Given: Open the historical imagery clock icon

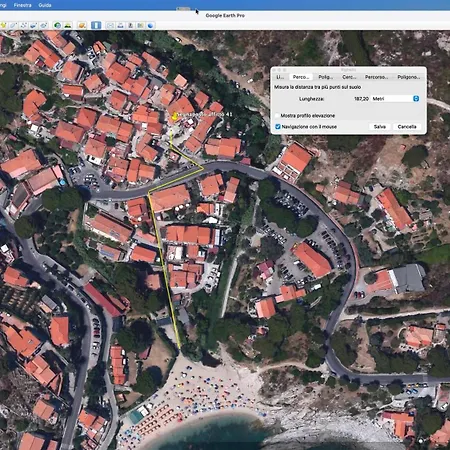Looking at the screenshot, I should [57, 25].
